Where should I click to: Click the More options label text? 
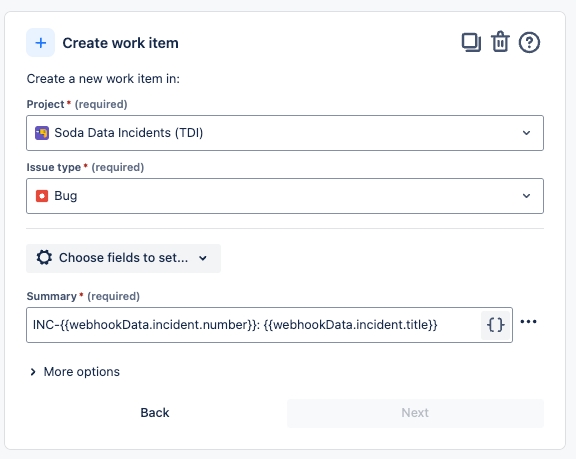[x=82, y=372]
